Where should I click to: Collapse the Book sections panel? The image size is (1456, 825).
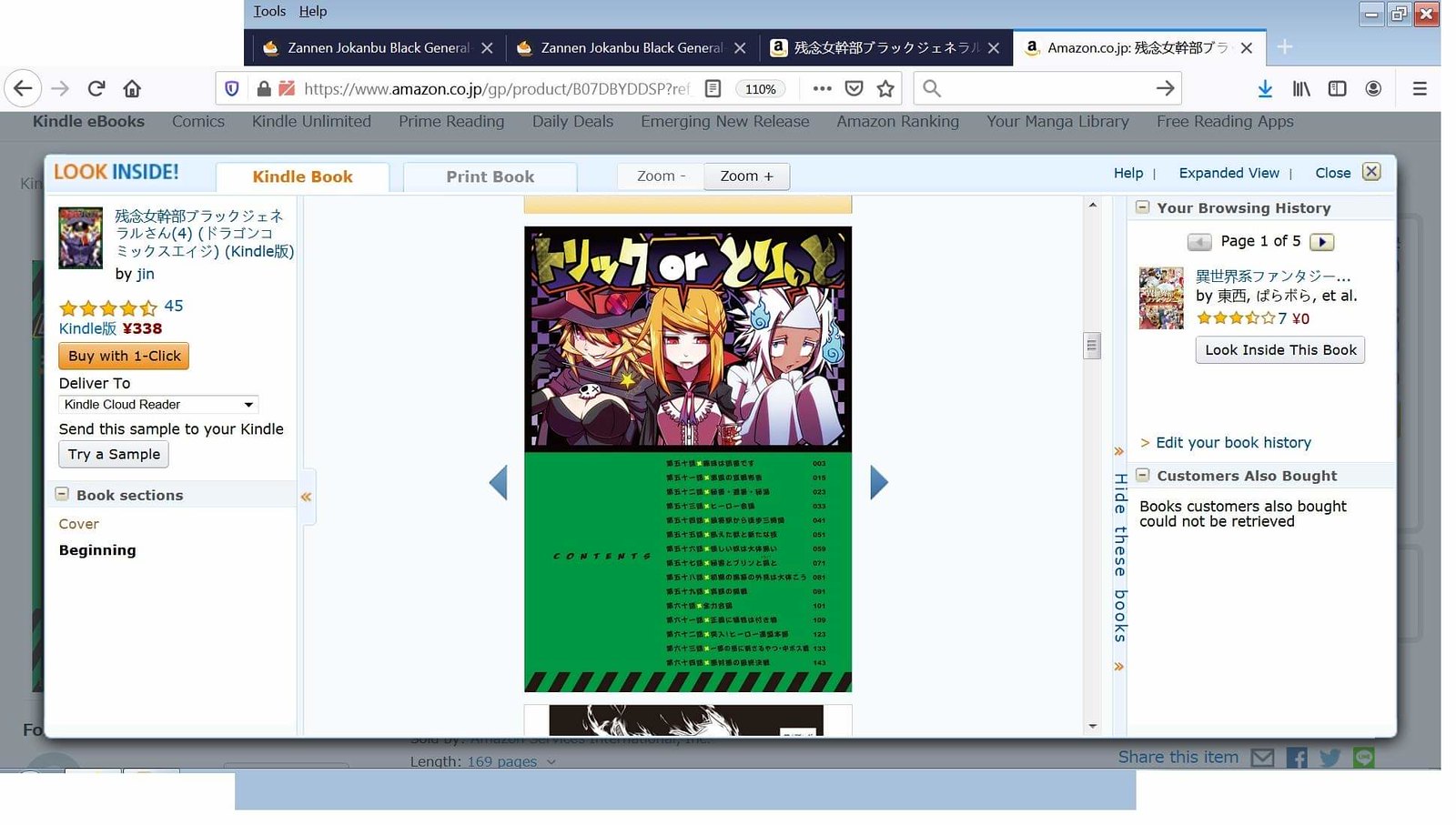(62, 494)
